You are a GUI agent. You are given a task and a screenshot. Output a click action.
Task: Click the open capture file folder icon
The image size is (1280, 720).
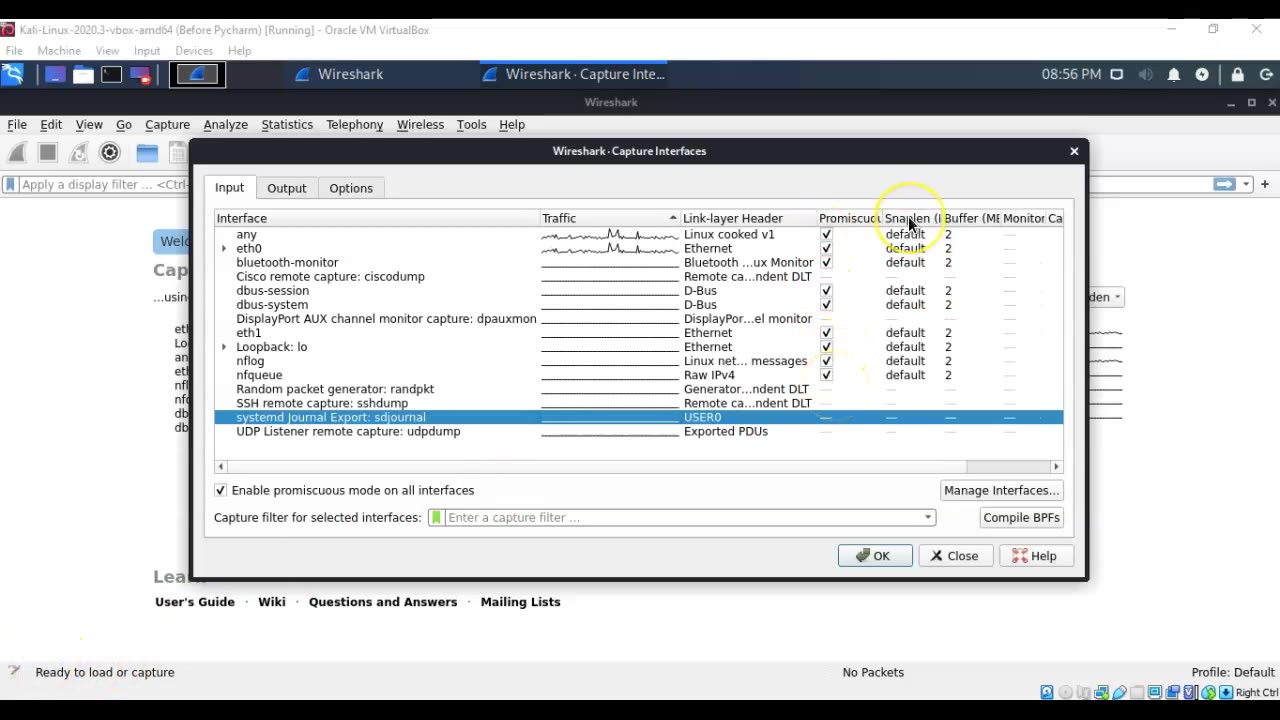point(147,153)
